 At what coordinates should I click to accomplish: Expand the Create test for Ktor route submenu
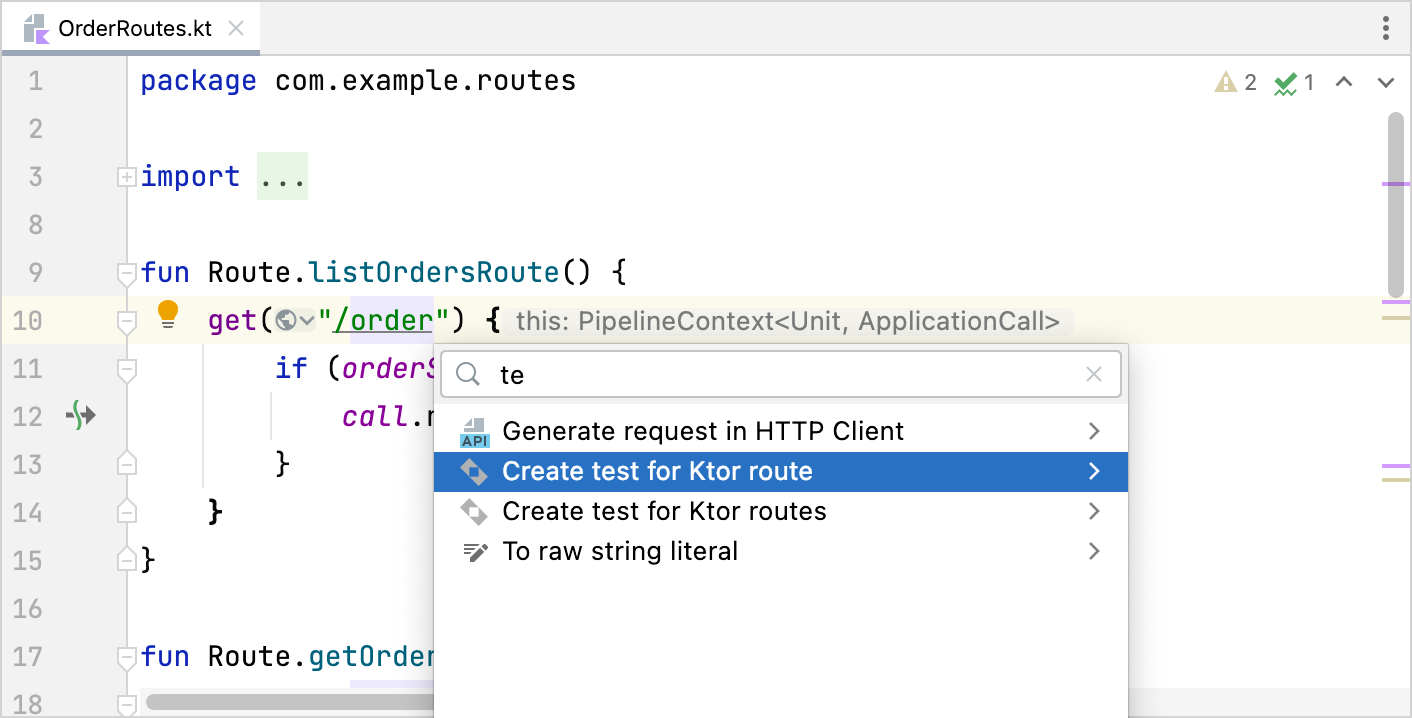pos(1093,471)
